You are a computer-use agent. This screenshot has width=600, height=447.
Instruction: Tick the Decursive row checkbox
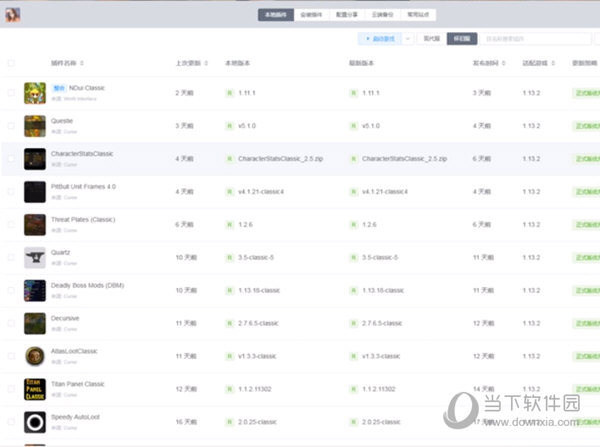pyautogui.click(x=11, y=323)
